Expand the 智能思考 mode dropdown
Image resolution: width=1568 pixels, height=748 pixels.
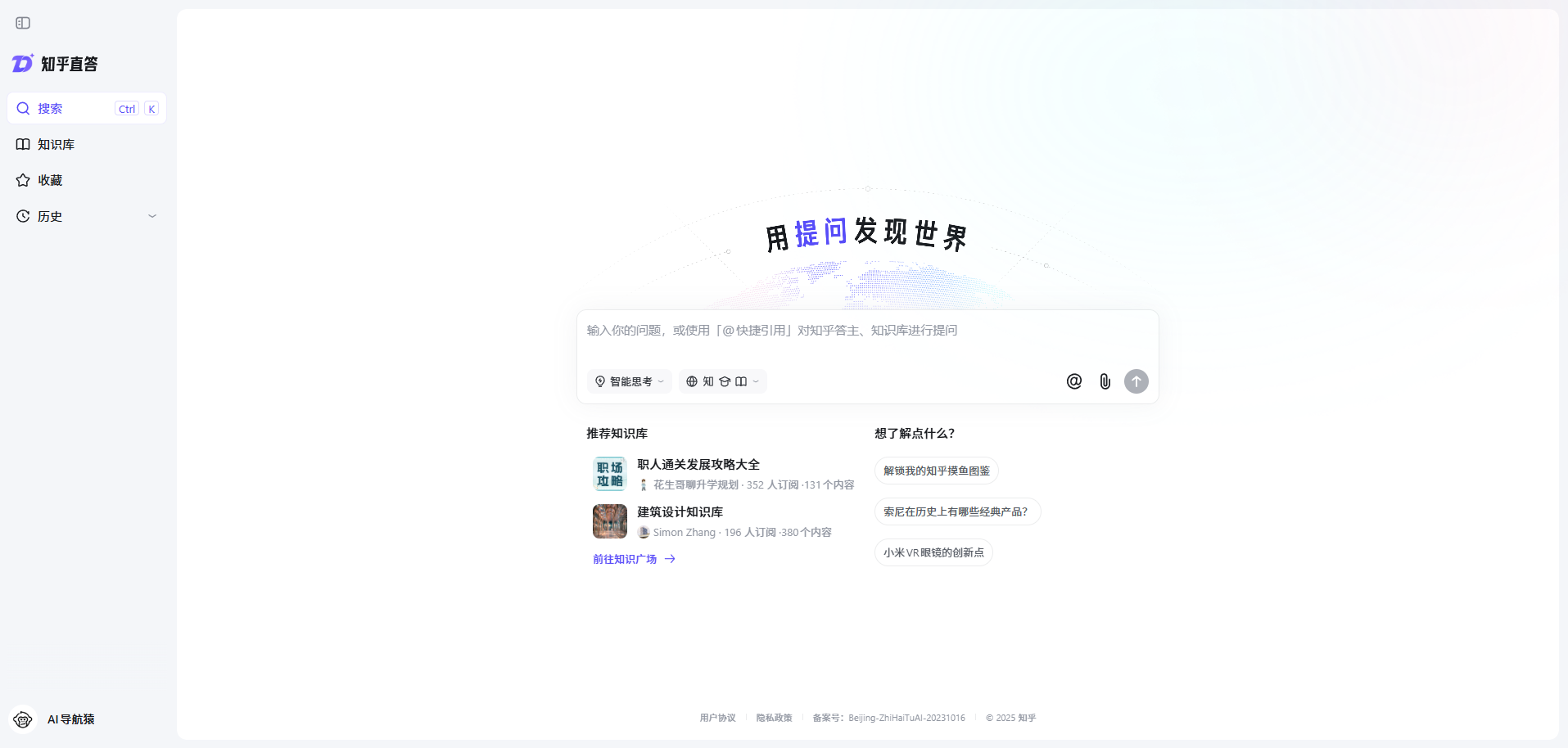point(662,381)
